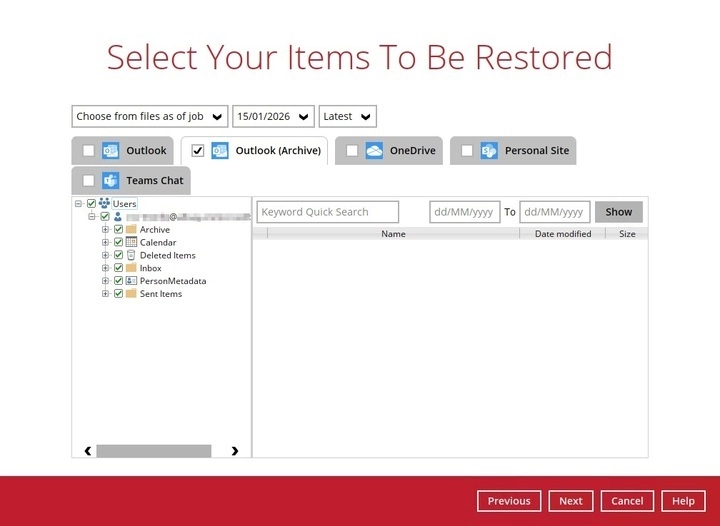The height and width of the screenshot is (526, 720).
Task: Open Help
Action: click(x=683, y=501)
